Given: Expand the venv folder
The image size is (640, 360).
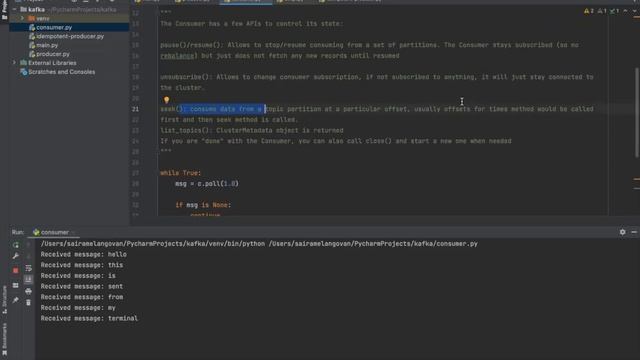Looking at the screenshot, I should (x=22, y=18).
